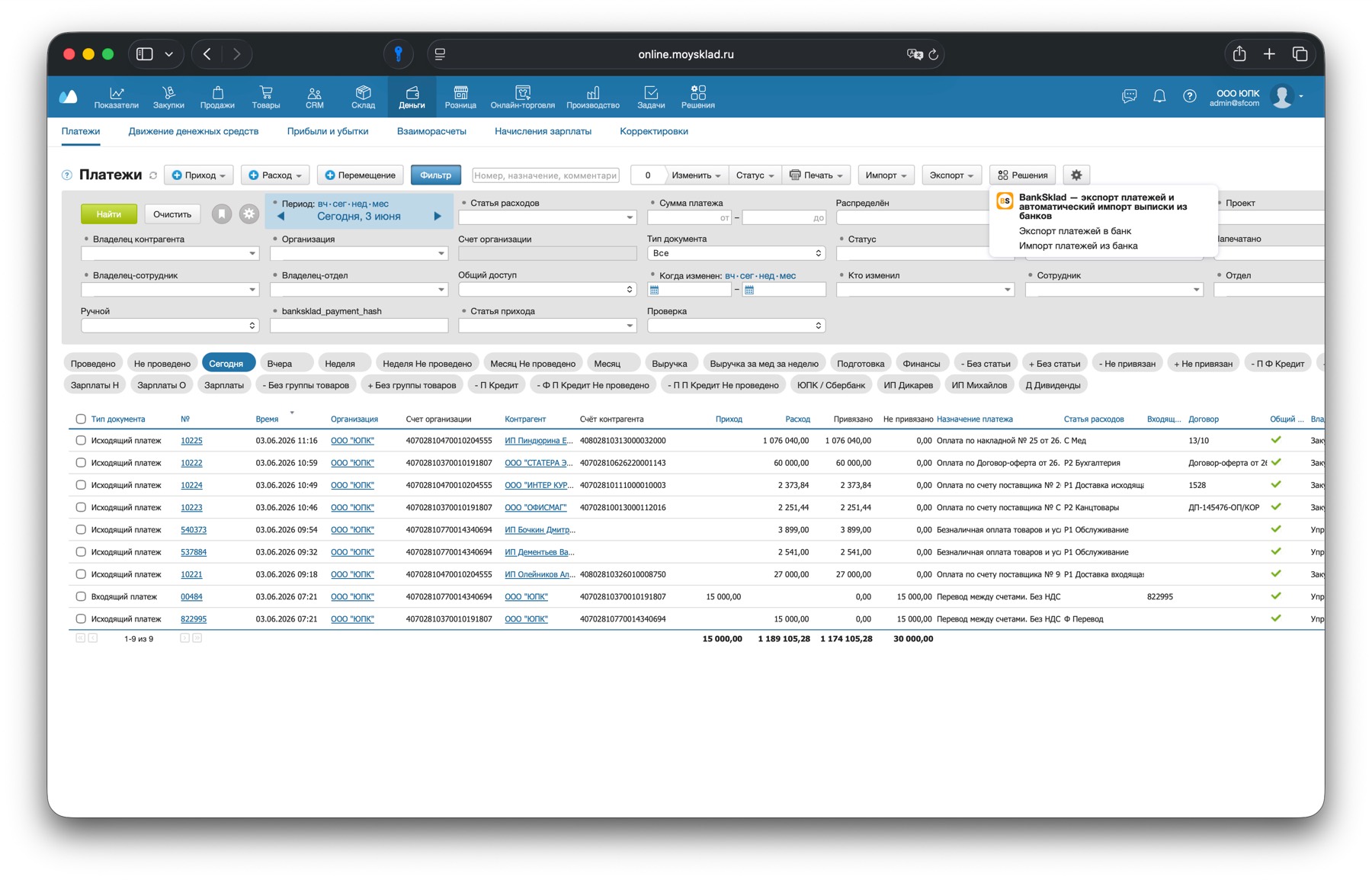Open the Решения section in top bar
This screenshot has height=880, width=1372.
pos(698,97)
